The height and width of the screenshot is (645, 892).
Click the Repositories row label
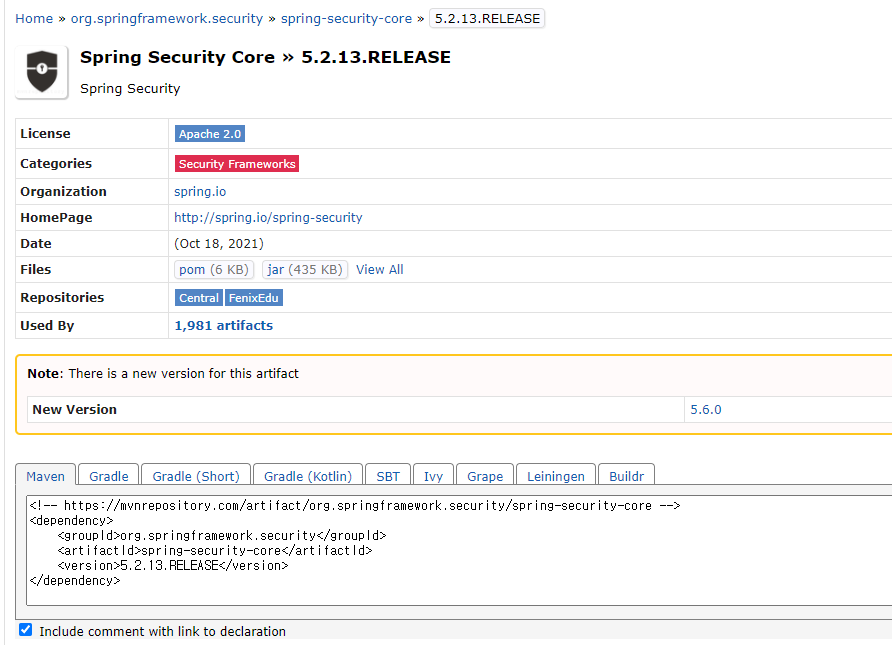pos(62,297)
